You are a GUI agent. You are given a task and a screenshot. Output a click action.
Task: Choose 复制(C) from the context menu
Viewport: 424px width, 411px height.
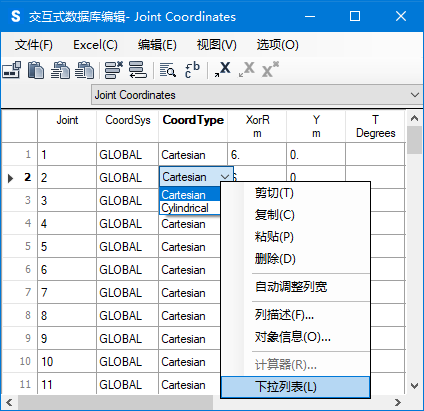click(x=275, y=215)
